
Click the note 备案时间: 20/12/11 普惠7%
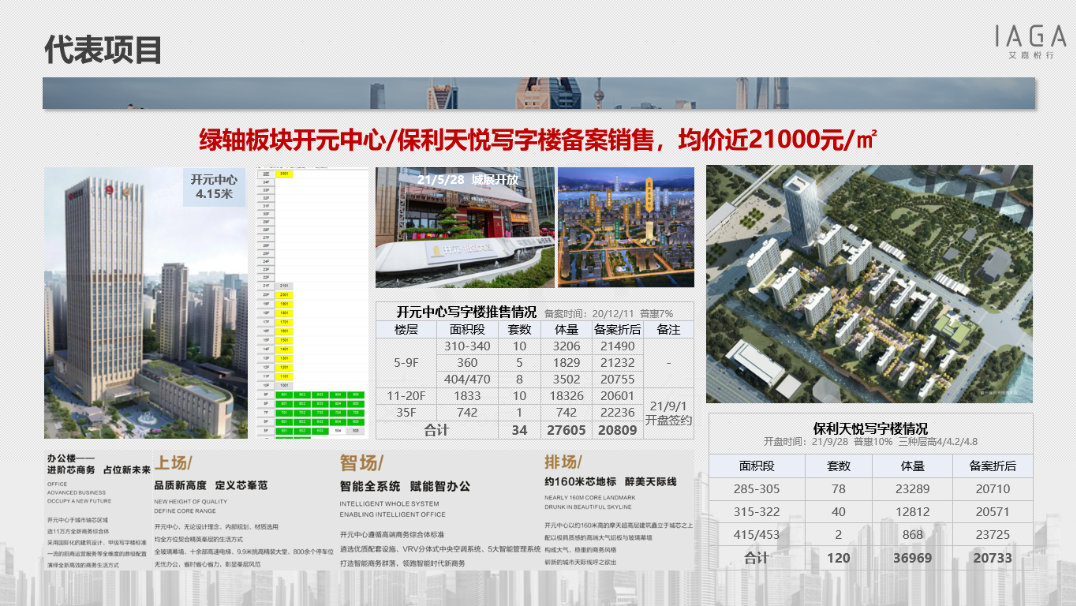point(609,314)
